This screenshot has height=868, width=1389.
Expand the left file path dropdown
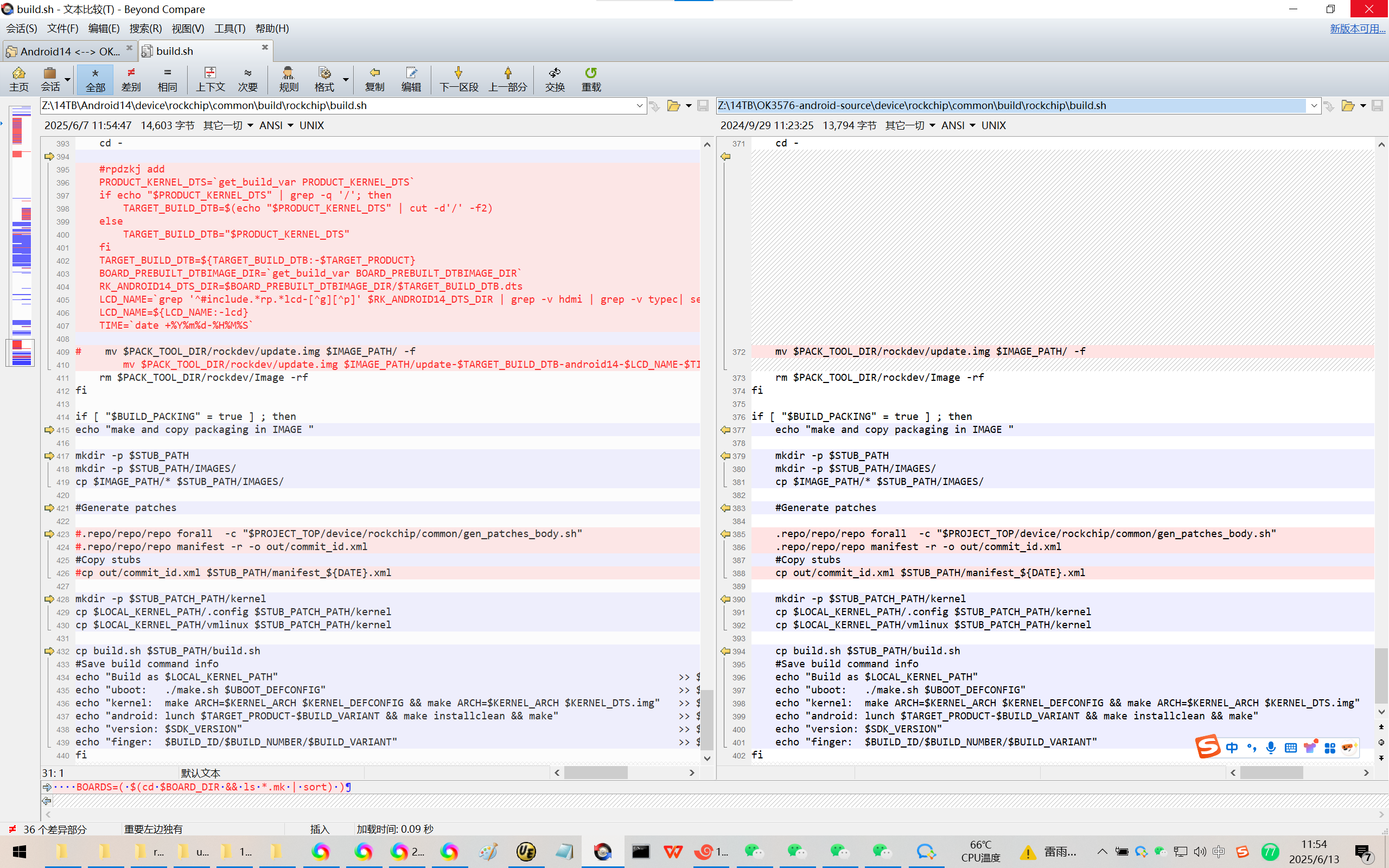pos(639,106)
